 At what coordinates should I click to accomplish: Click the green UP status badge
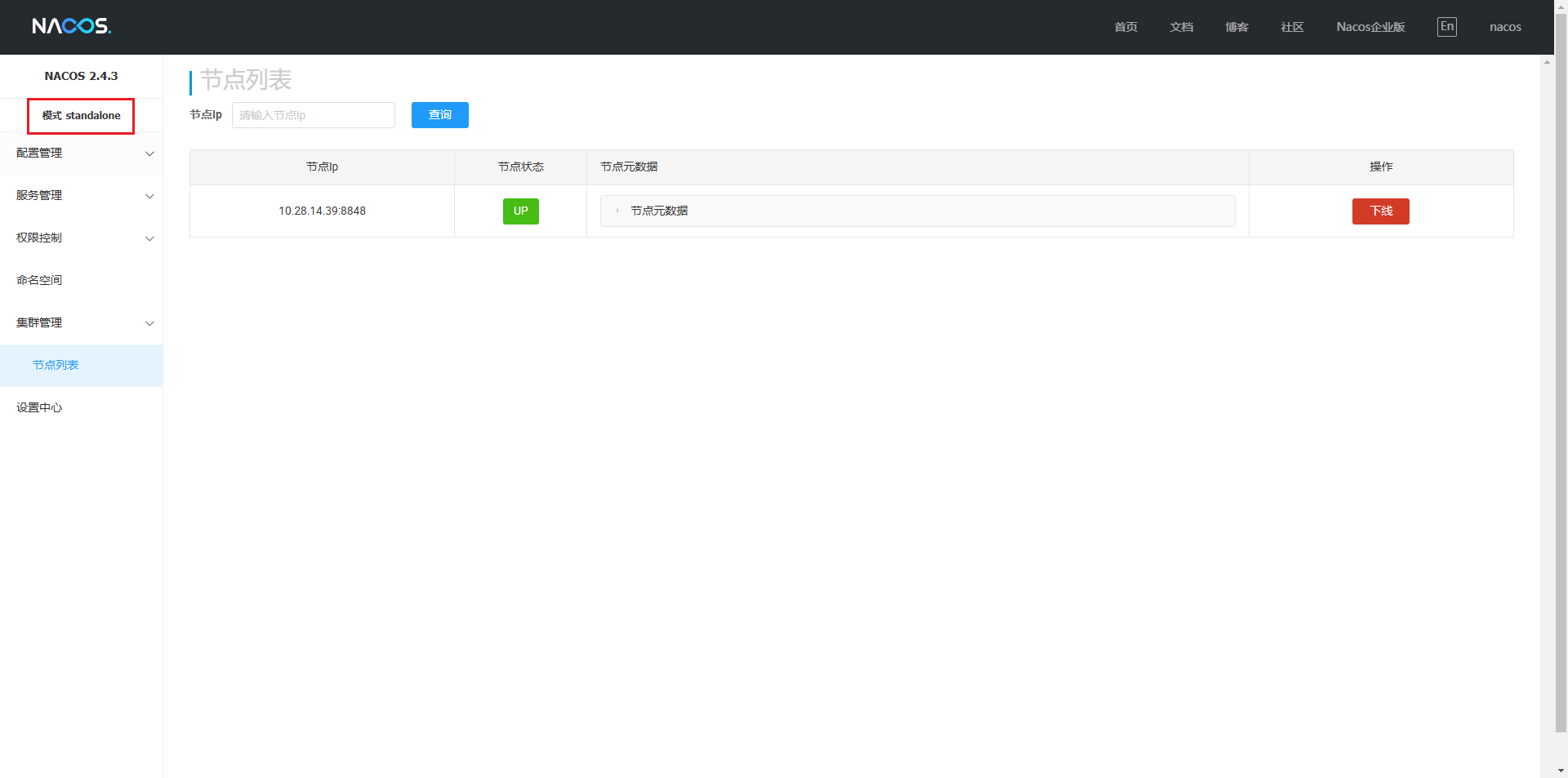click(x=520, y=211)
